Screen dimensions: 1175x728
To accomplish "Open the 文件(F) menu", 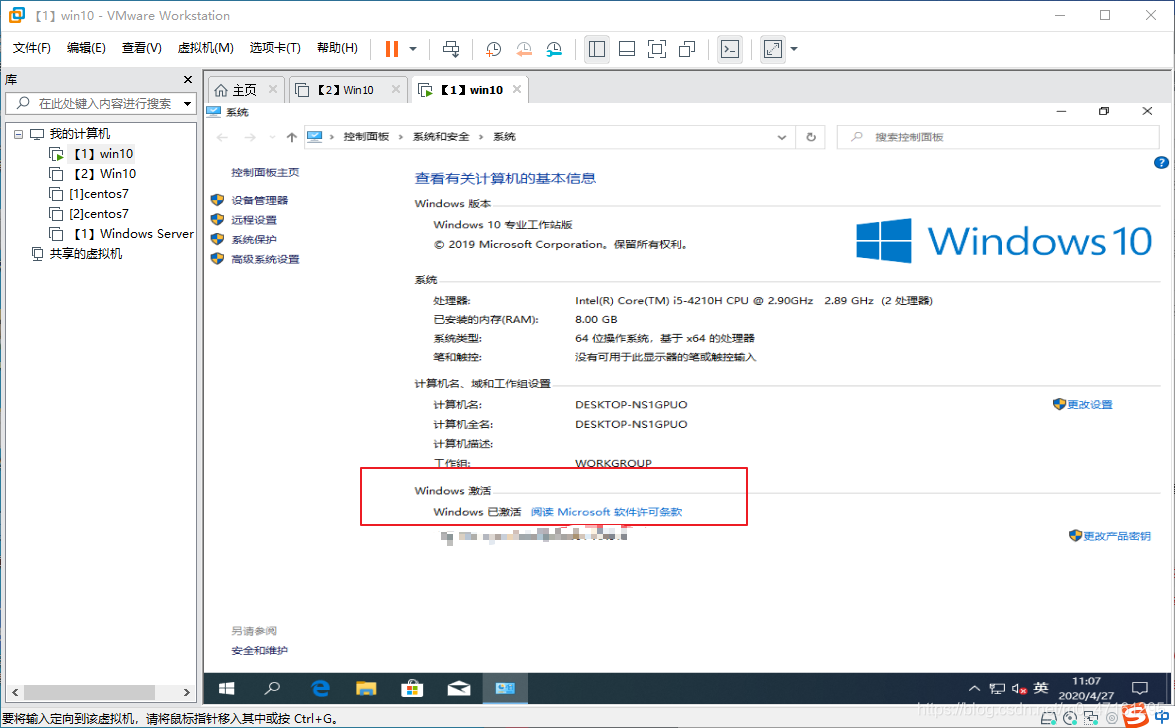I will coord(31,48).
